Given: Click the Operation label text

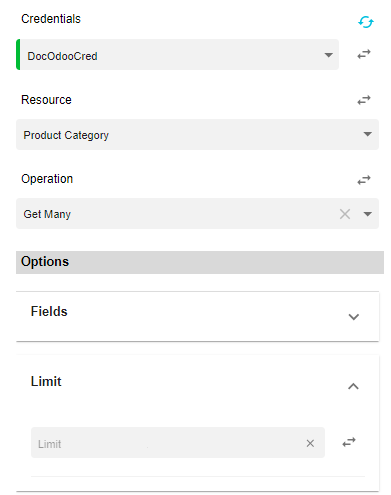Looking at the screenshot, I should (x=47, y=179).
